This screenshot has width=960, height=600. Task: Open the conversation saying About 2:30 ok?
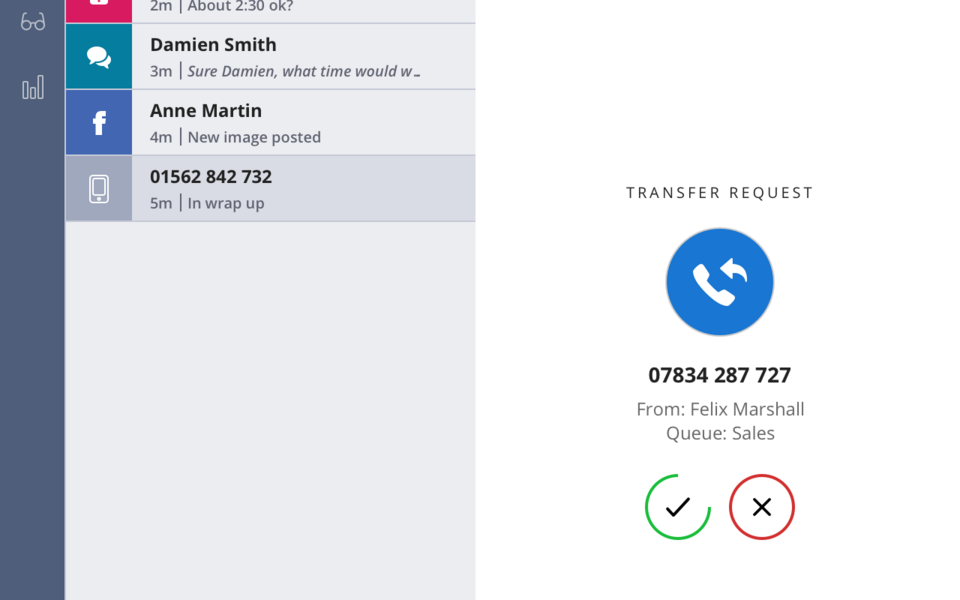coord(271,10)
